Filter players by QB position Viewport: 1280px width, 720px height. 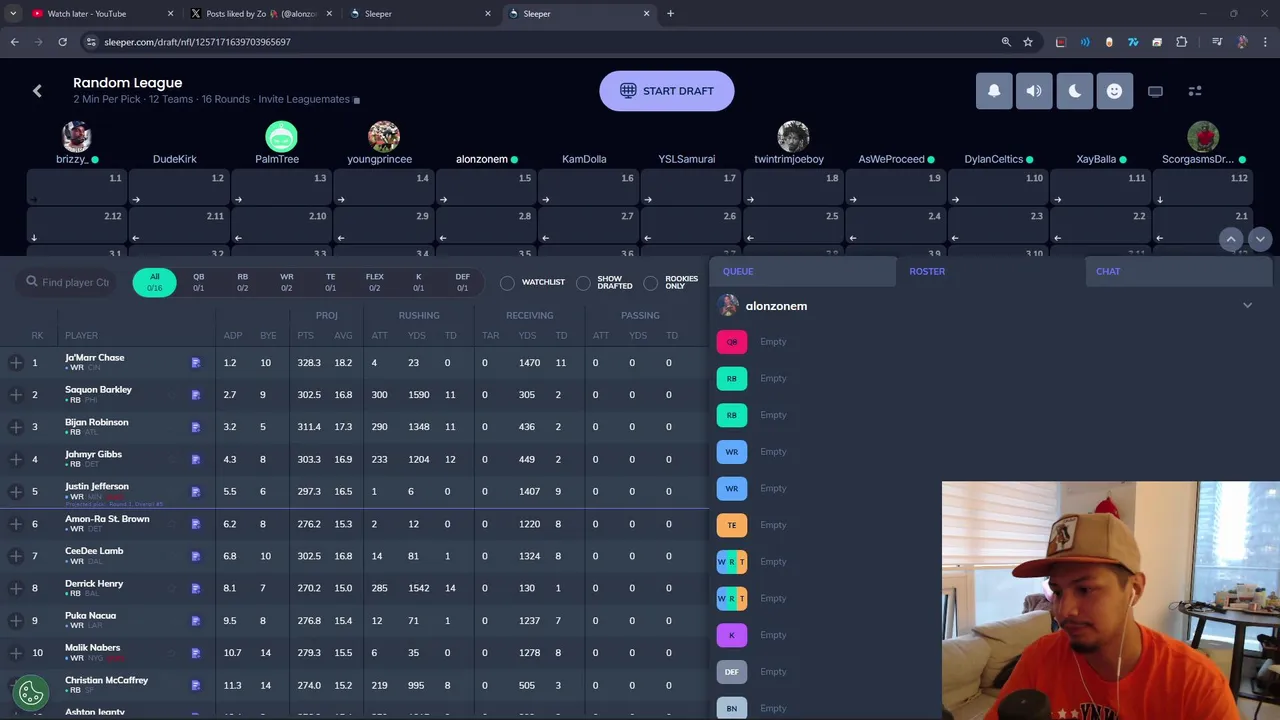(199, 282)
